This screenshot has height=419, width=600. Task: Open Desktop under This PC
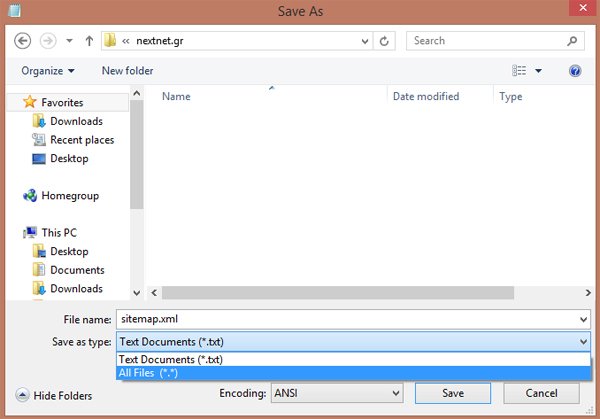coord(69,251)
